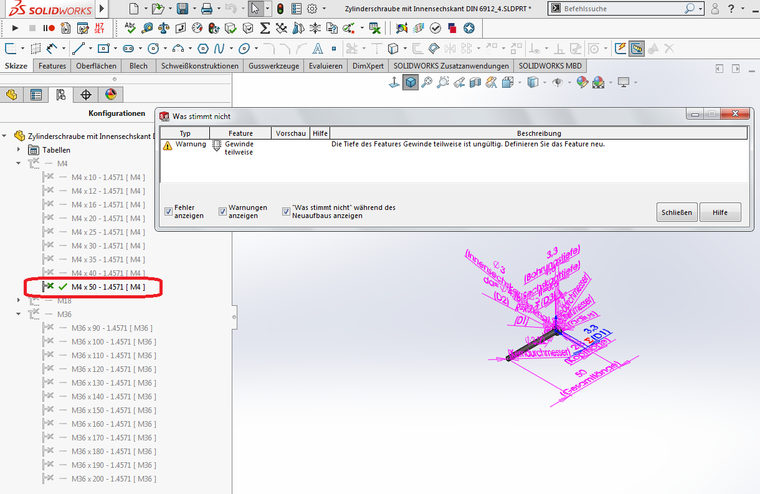Screen dimensions: 760x494
Task: Sort by the Typ column header
Action: tap(185, 133)
